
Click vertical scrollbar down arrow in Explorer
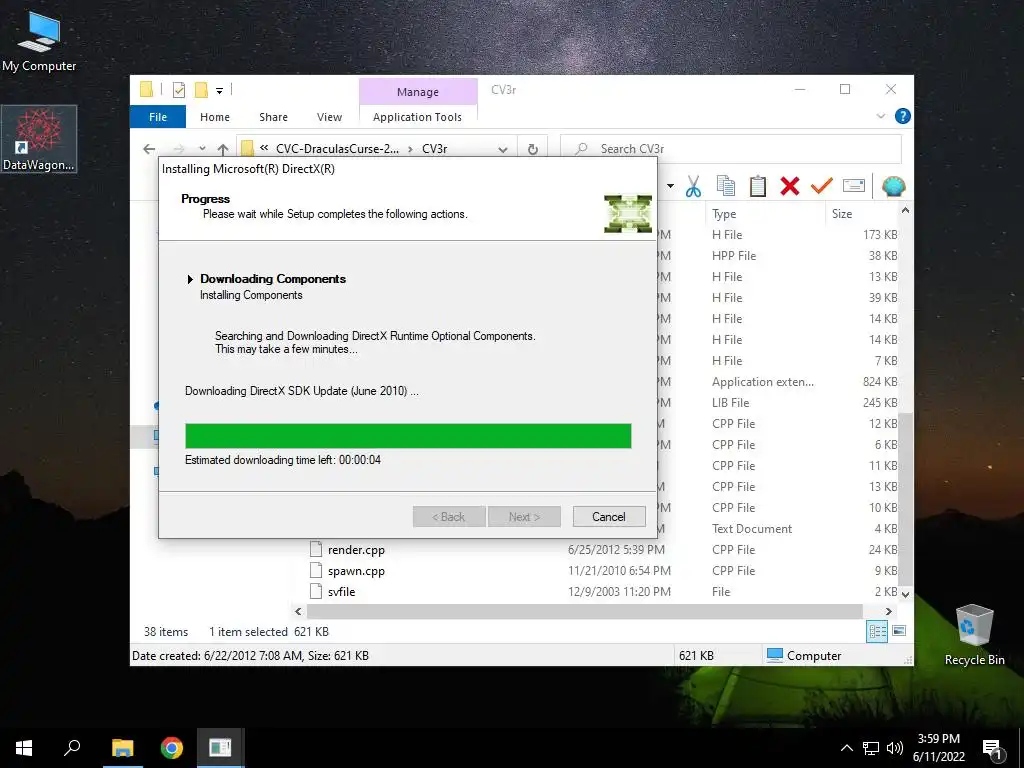point(905,594)
